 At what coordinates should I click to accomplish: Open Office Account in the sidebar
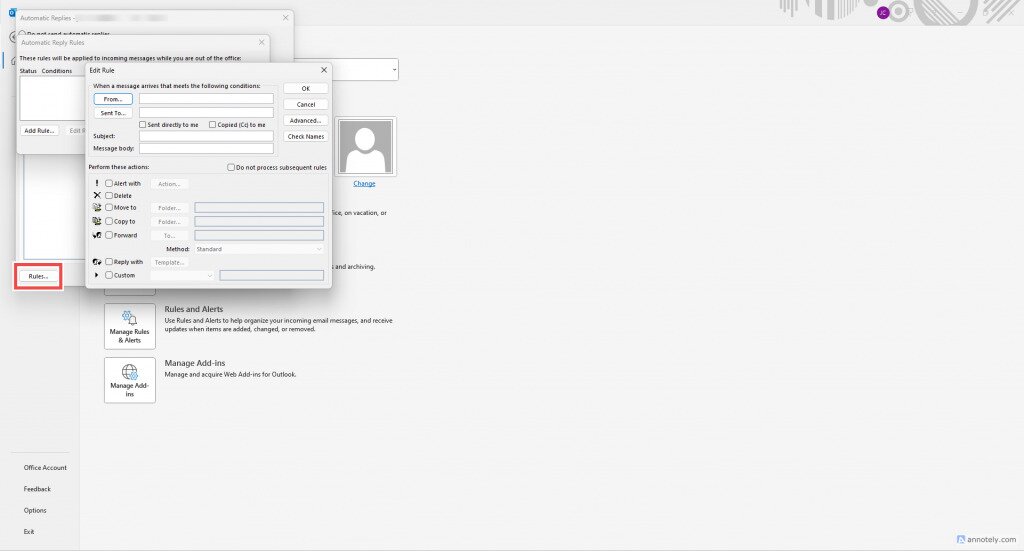click(45, 467)
